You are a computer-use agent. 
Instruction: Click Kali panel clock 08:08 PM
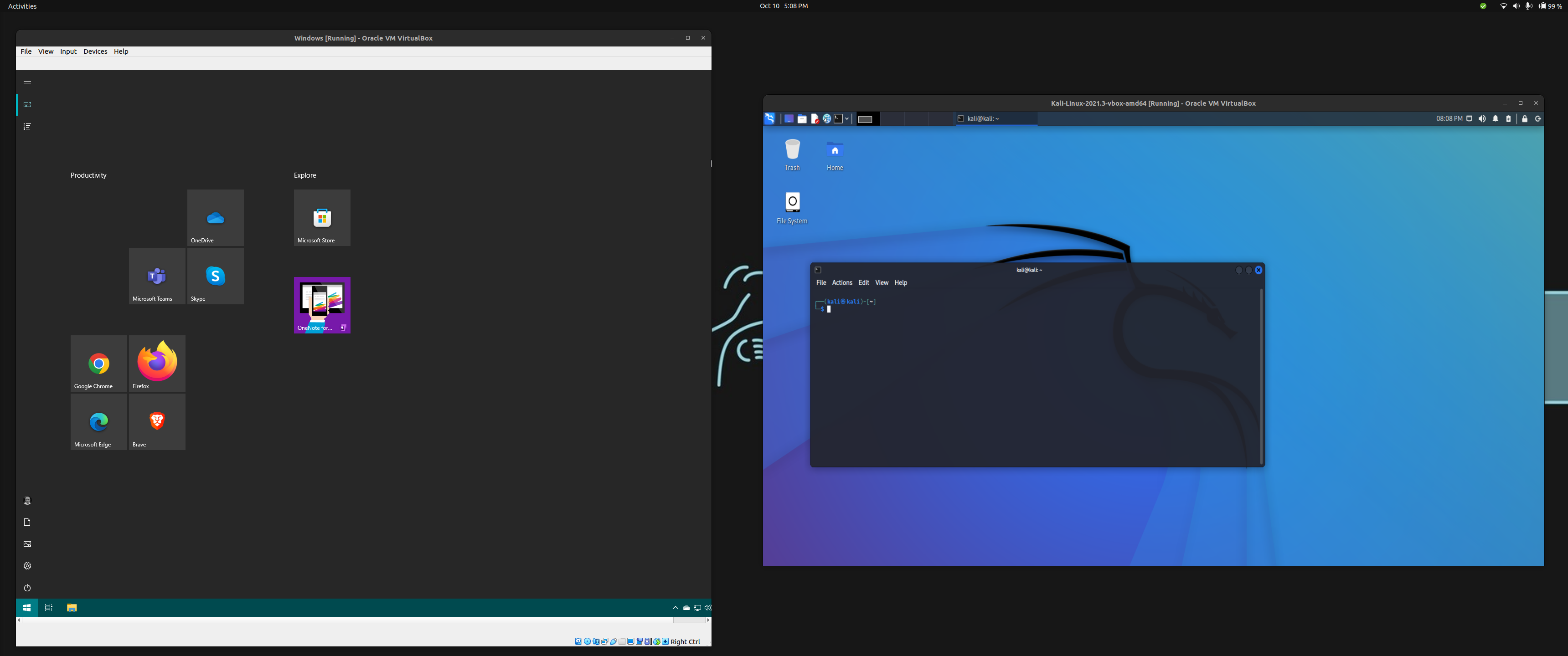(1449, 118)
